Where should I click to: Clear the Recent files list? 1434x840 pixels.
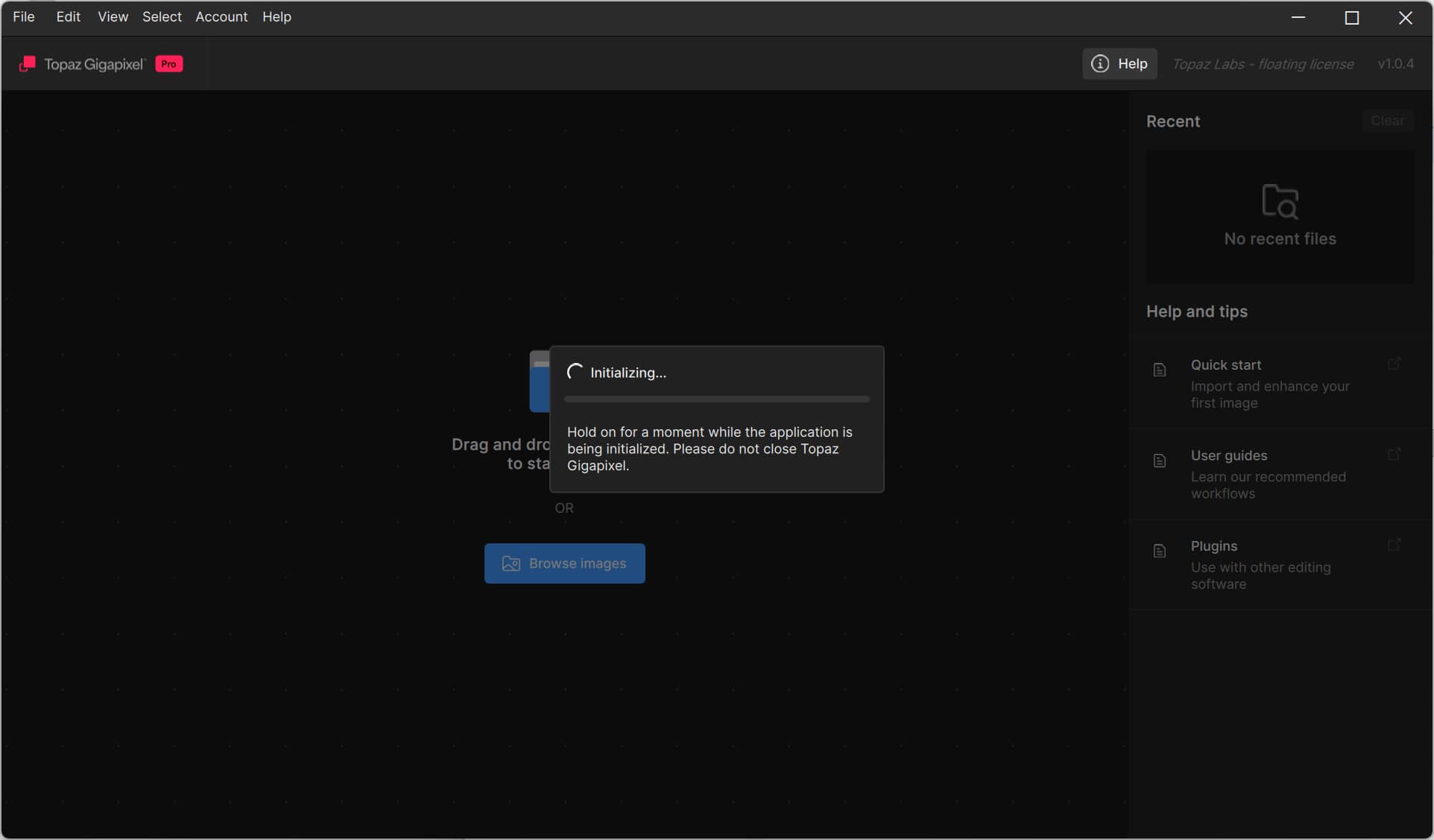(x=1387, y=121)
